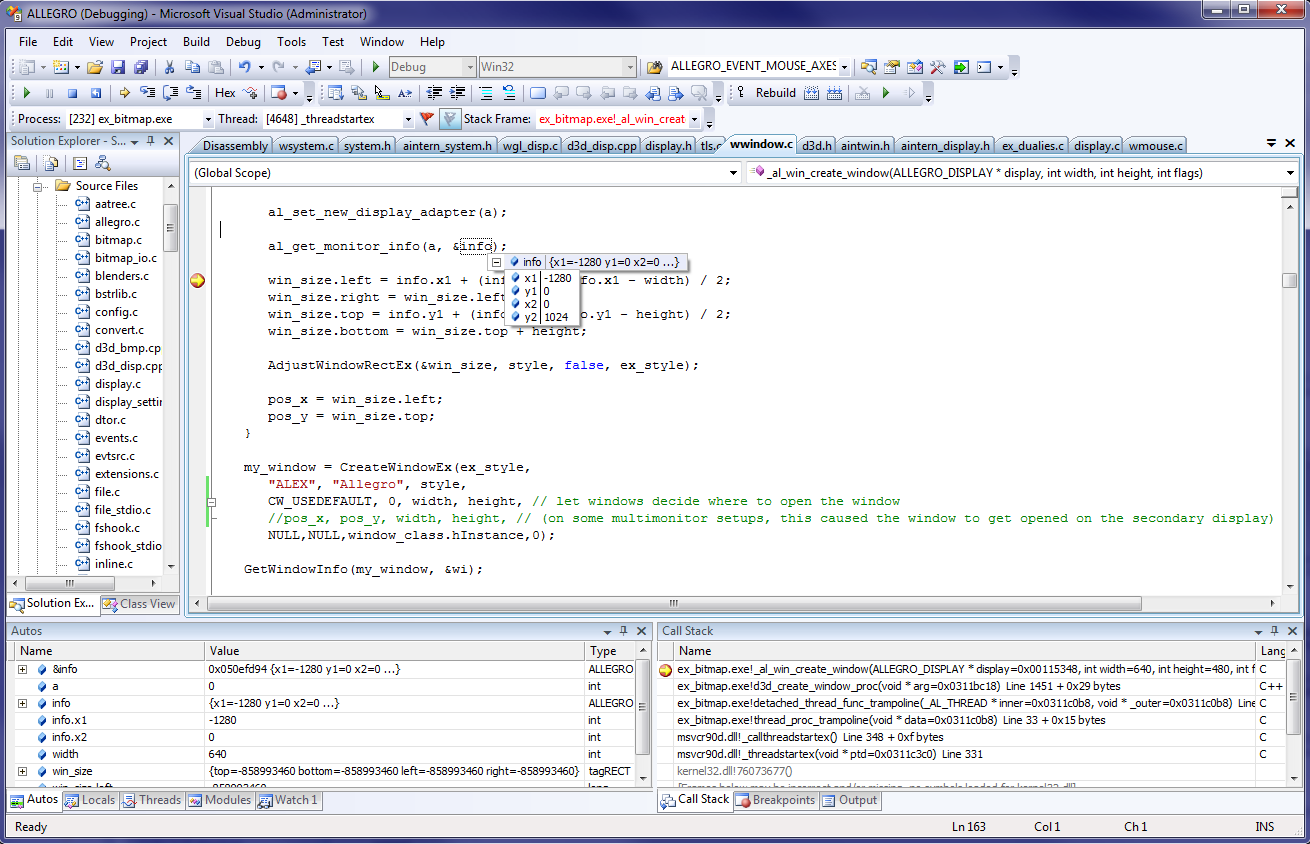1310x844 pixels.
Task: Click the Open File folder icon
Action: tap(94, 67)
